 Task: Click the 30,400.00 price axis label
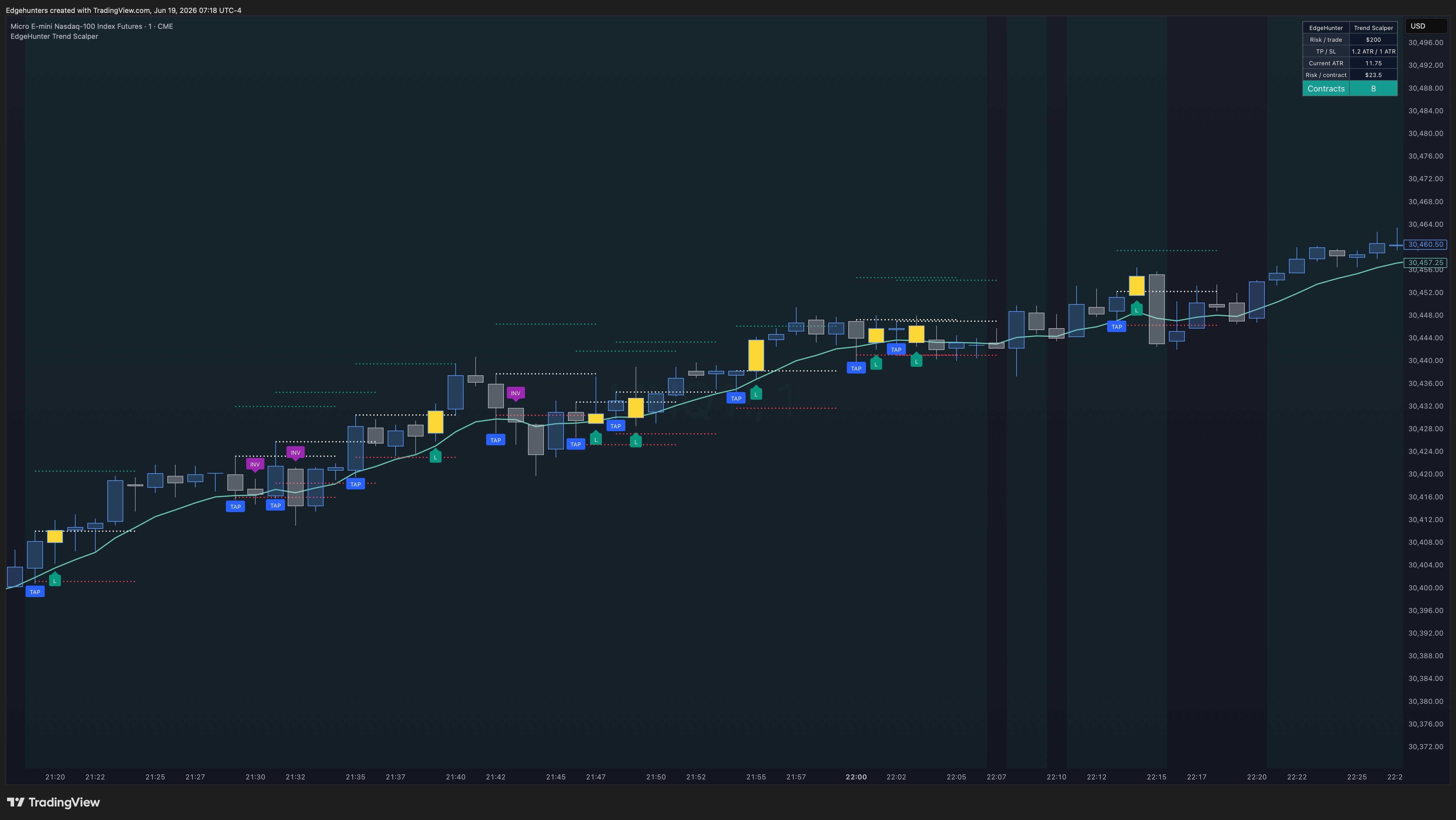[1425, 588]
